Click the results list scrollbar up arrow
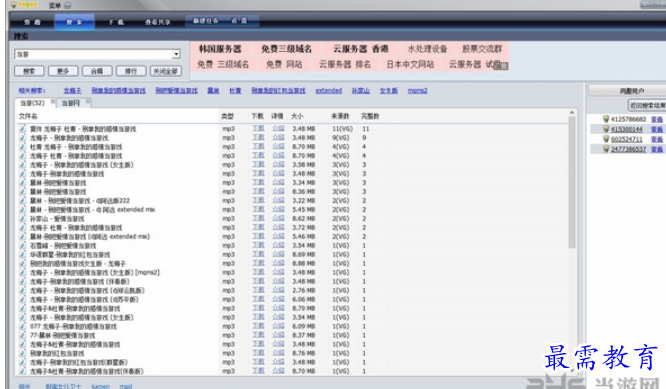This screenshot has width=666, height=389. [572, 113]
